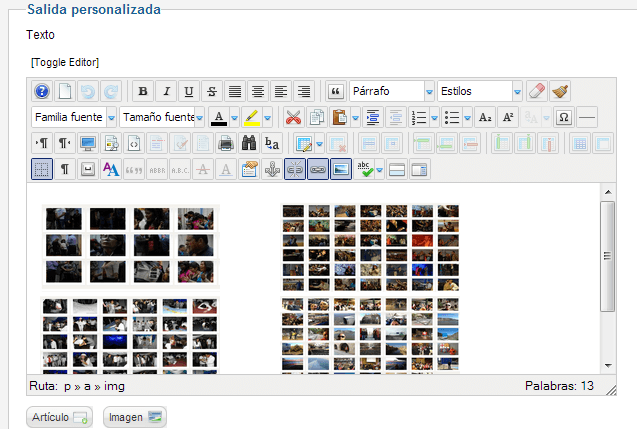Expand numbered list style arrow

434,117
